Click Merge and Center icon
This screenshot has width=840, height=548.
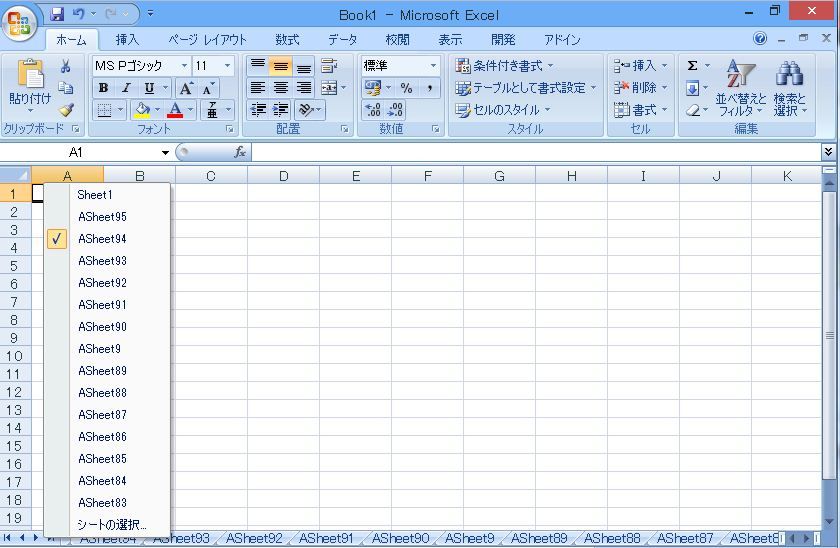coord(329,88)
